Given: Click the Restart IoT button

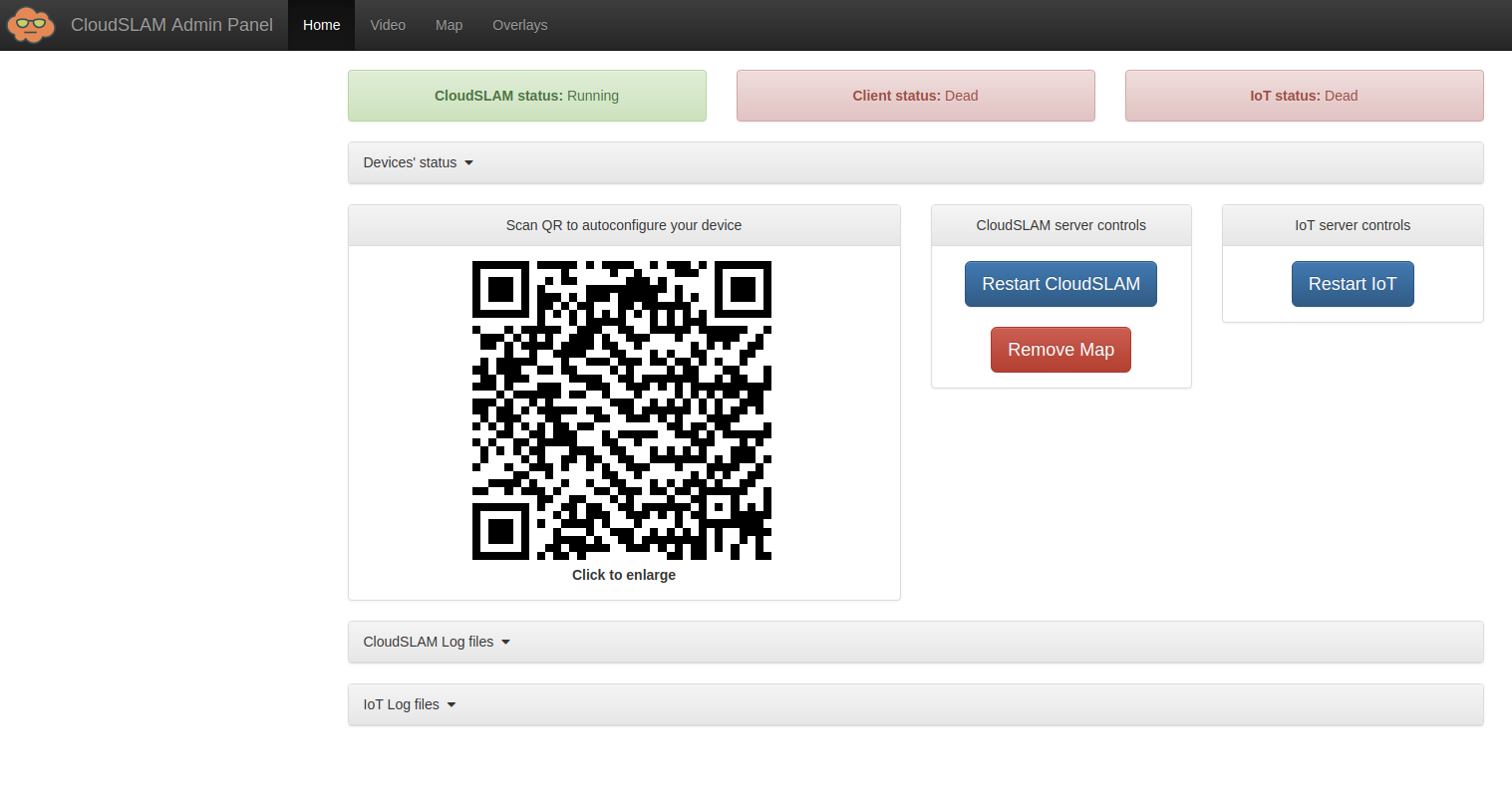Looking at the screenshot, I should point(1353,284).
